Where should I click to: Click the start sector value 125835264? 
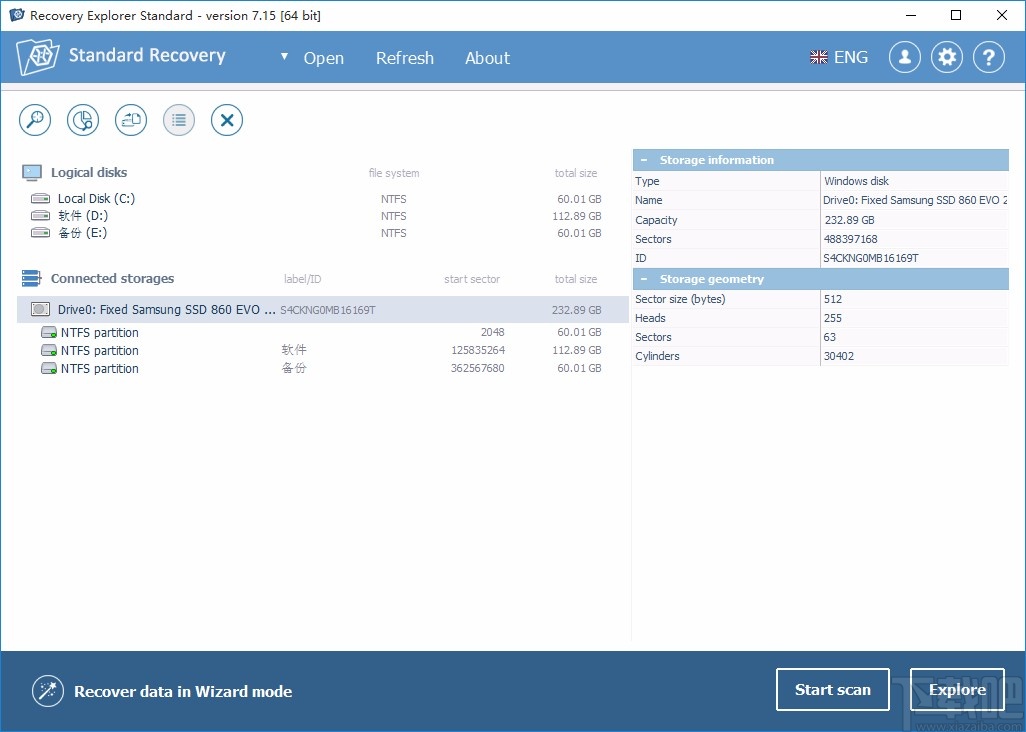coord(478,351)
